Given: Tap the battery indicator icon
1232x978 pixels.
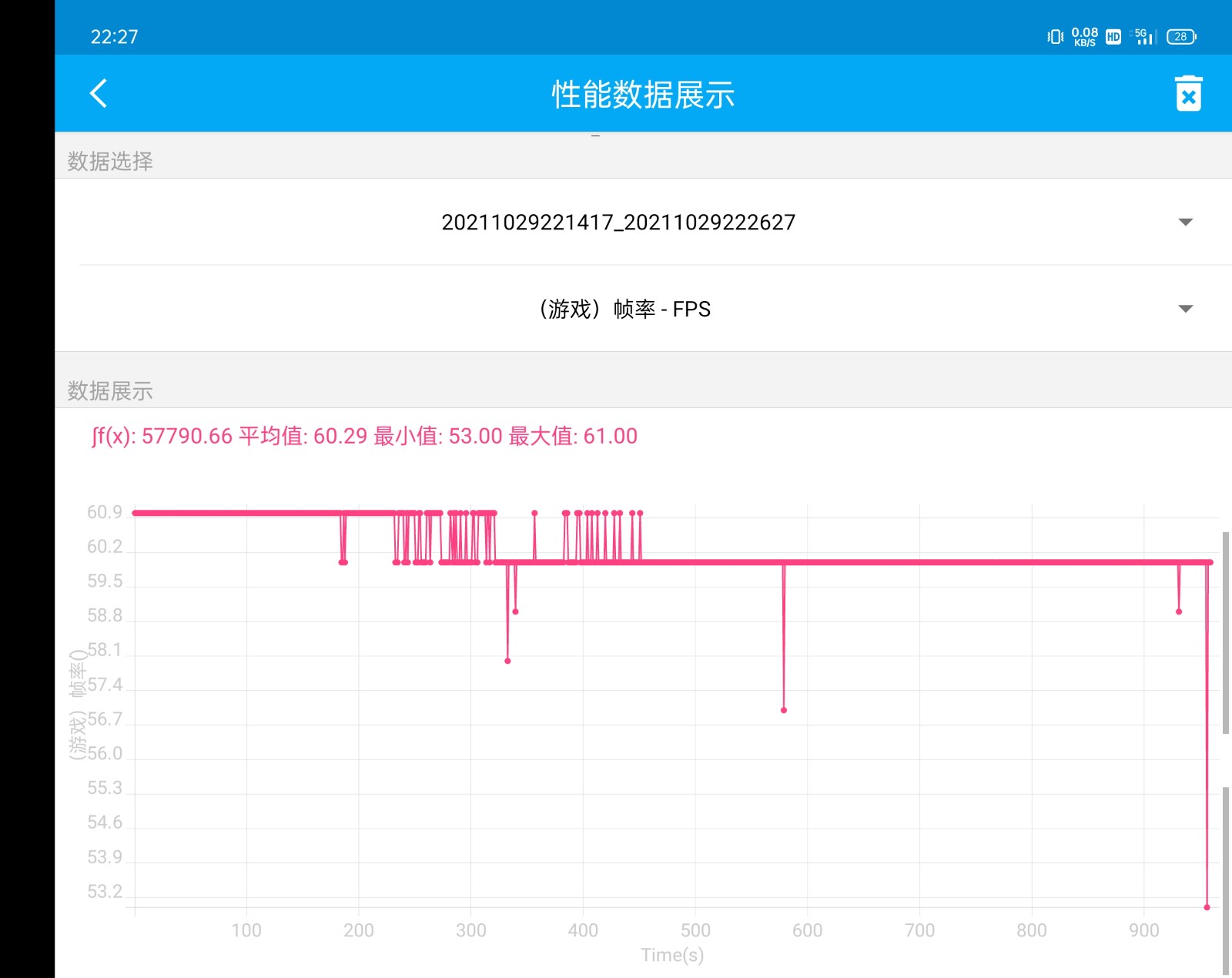Looking at the screenshot, I should click(1181, 37).
